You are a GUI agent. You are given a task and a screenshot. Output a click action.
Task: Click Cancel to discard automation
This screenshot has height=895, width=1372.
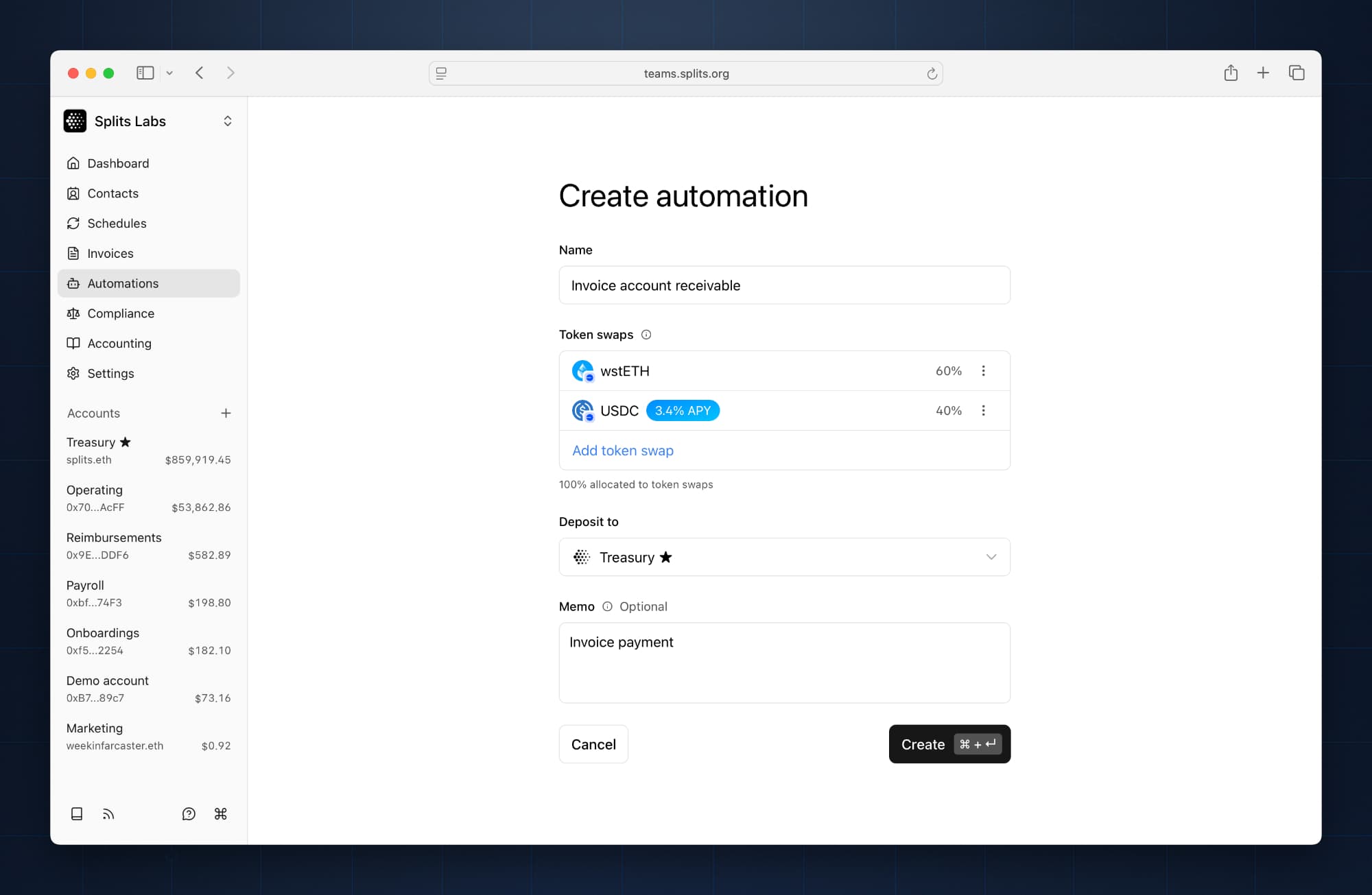point(593,744)
